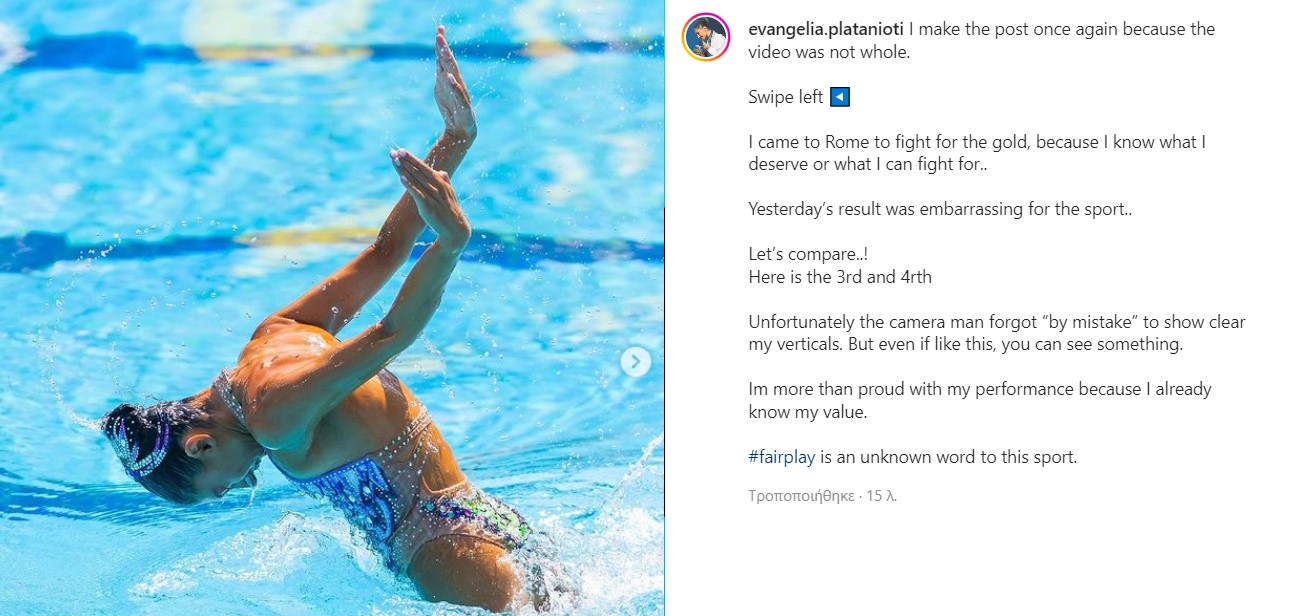Click the next photo arrow on the carousel
Viewport: 1290px width, 616px height.
coord(635,362)
